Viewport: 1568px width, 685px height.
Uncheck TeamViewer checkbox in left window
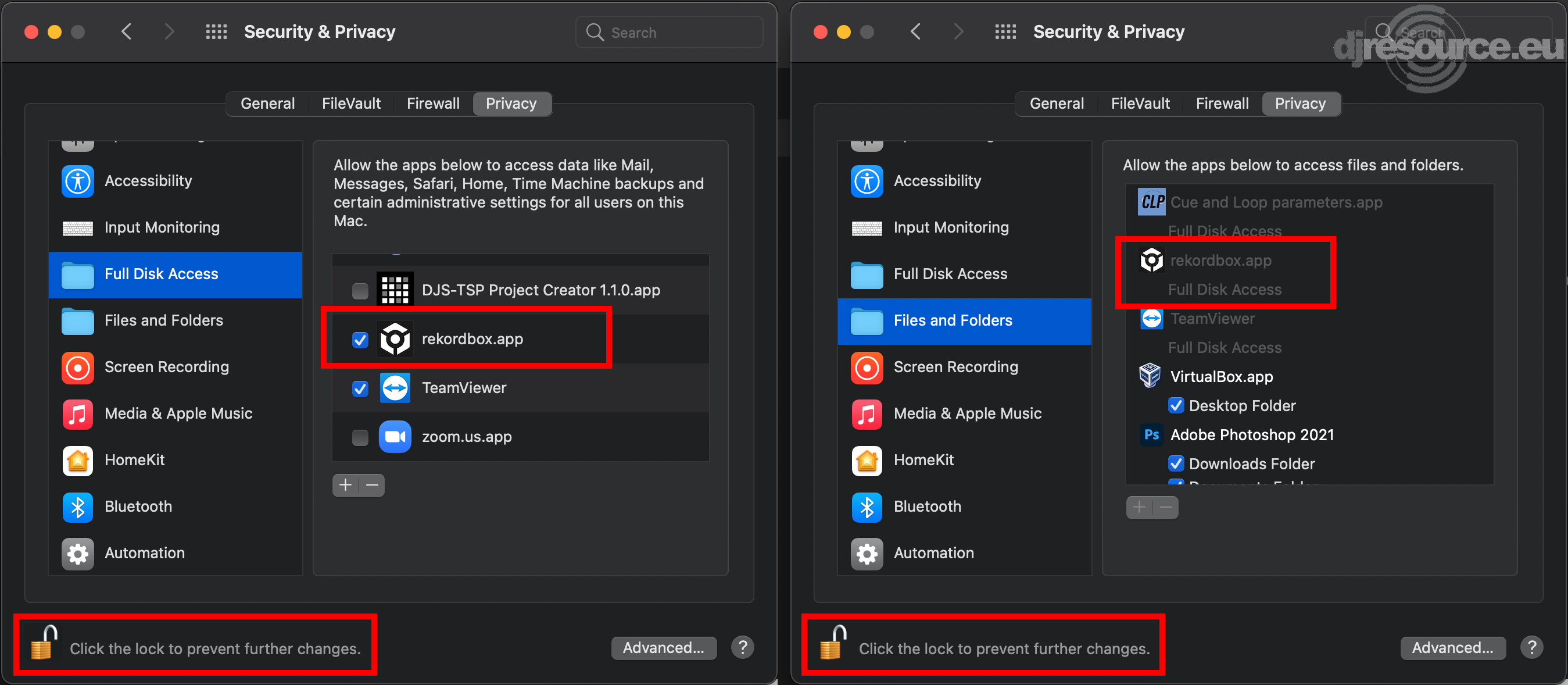pyautogui.click(x=360, y=388)
